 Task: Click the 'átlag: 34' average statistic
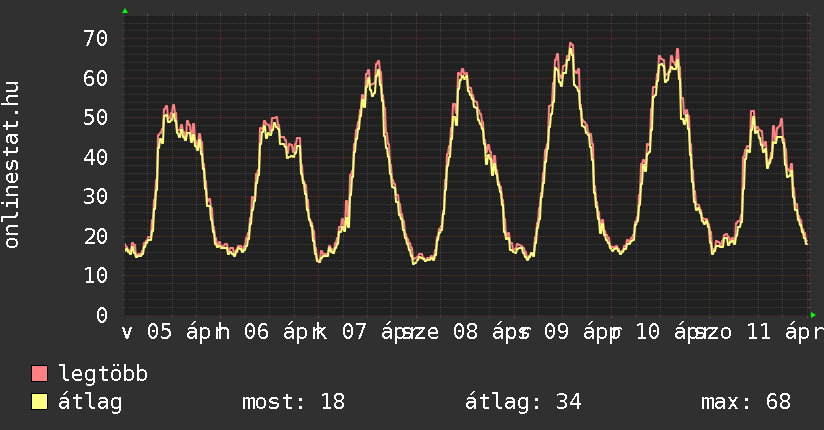point(523,402)
